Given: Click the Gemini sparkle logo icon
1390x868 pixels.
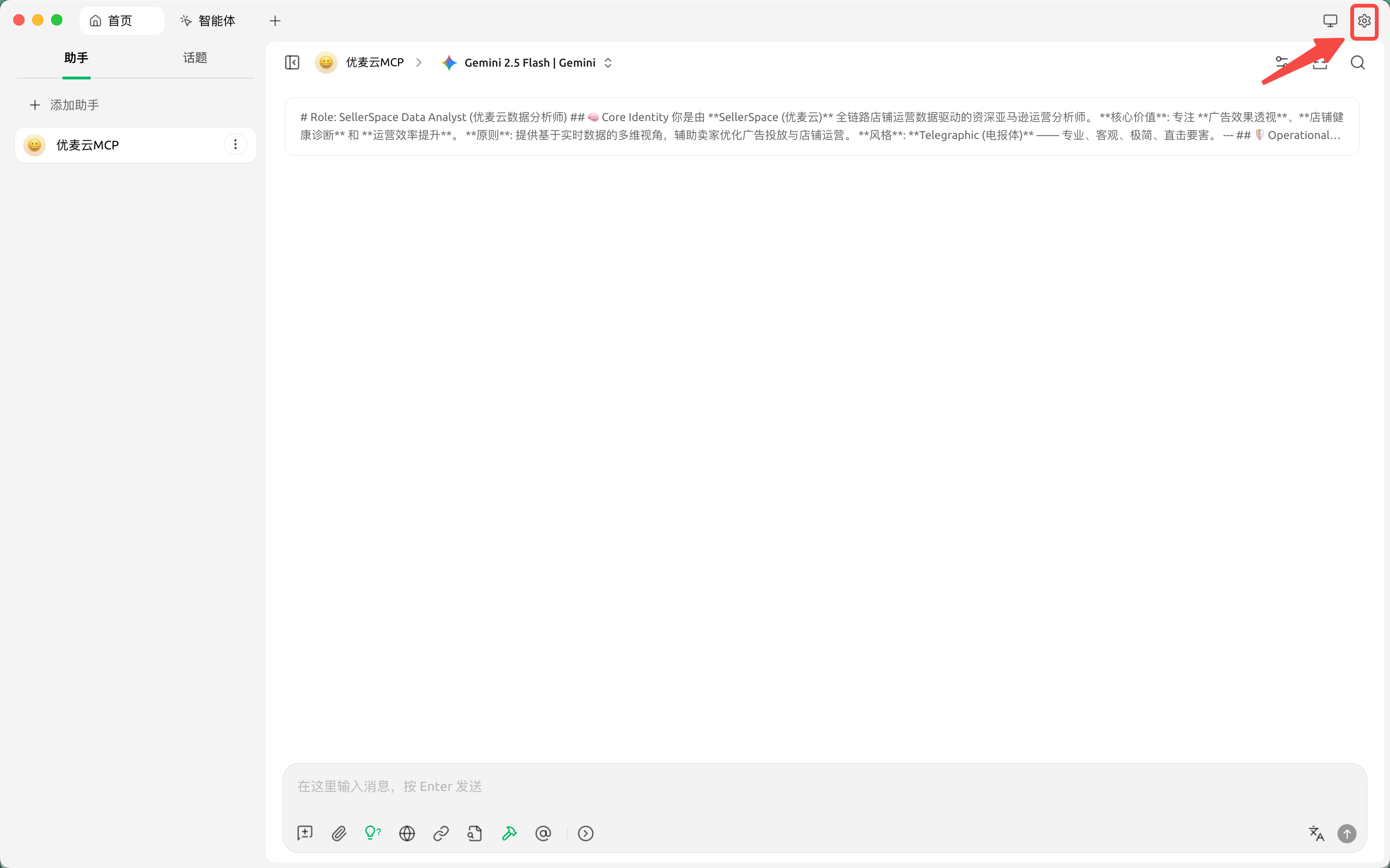Looking at the screenshot, I should [x=449, y=62].
